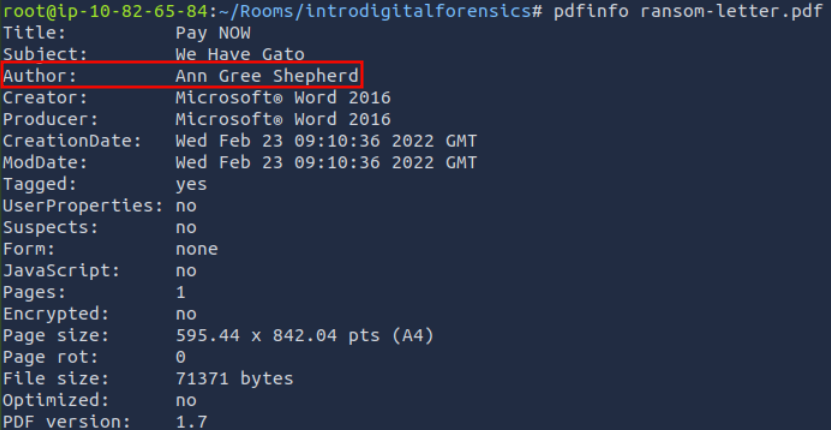Click the ModDate timestamp value
The height and width of the screenshot is (430, 831).
325,162
